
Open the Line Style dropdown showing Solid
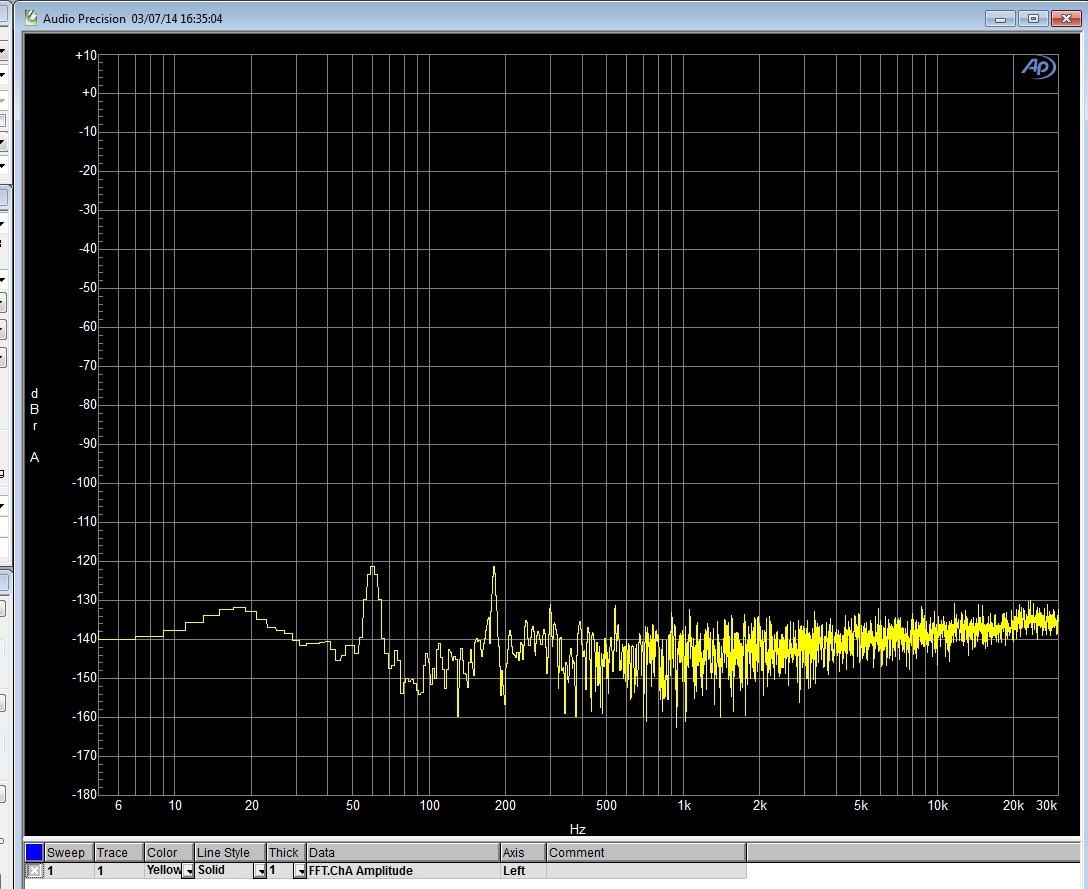tap(260, 871)
